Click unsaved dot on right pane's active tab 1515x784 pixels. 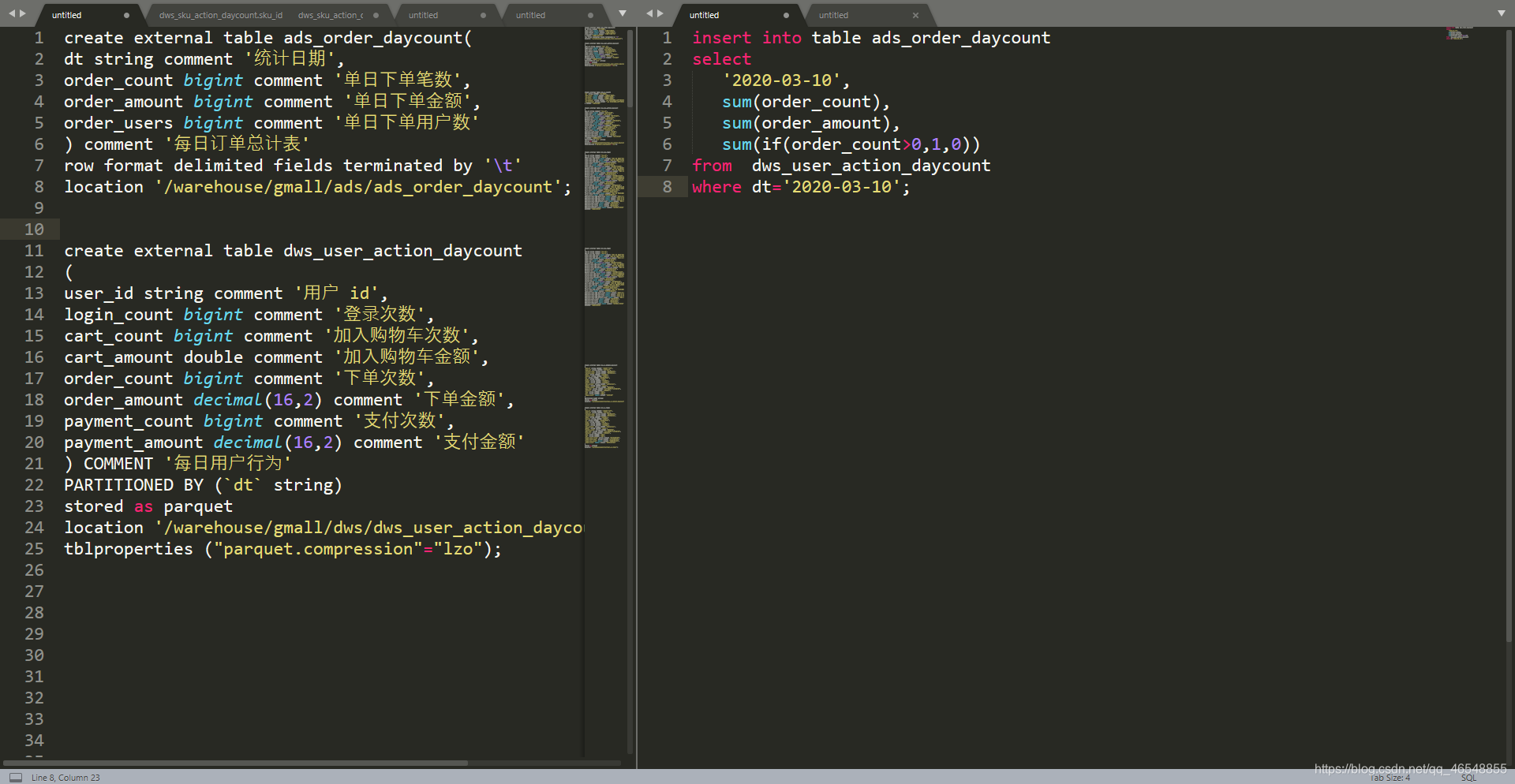[x=786, y=15]
